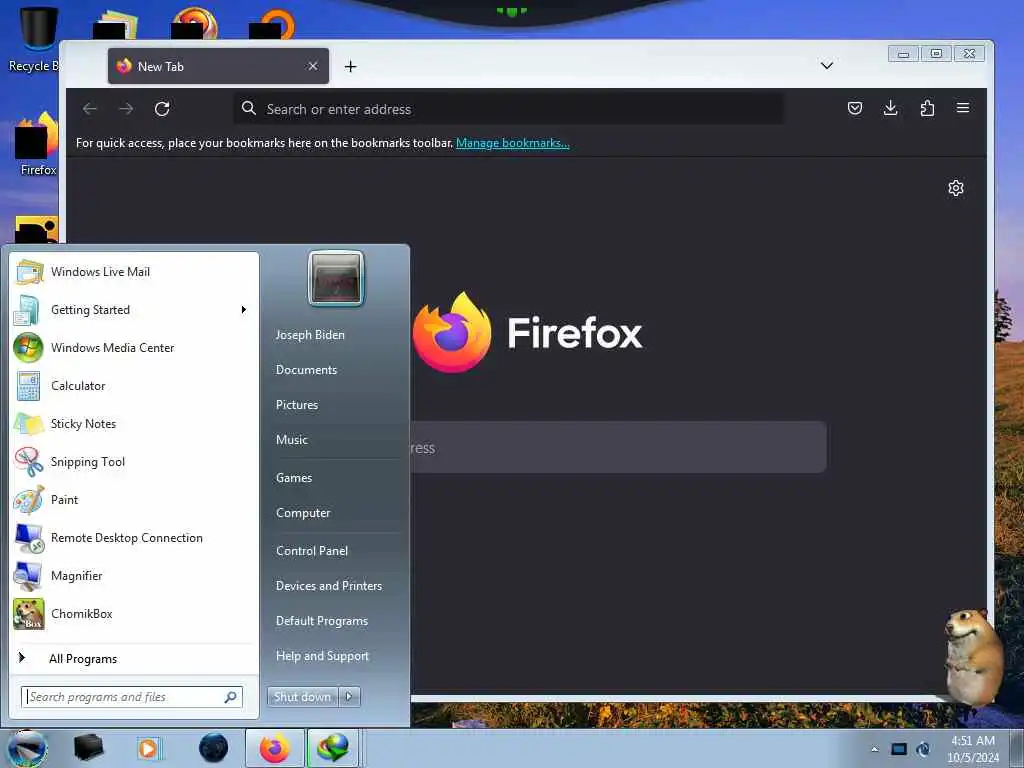The width and height of the screenshot is (1024, 768).
Task: Switch to Firefox taskbar button
Action: (274, 748)
